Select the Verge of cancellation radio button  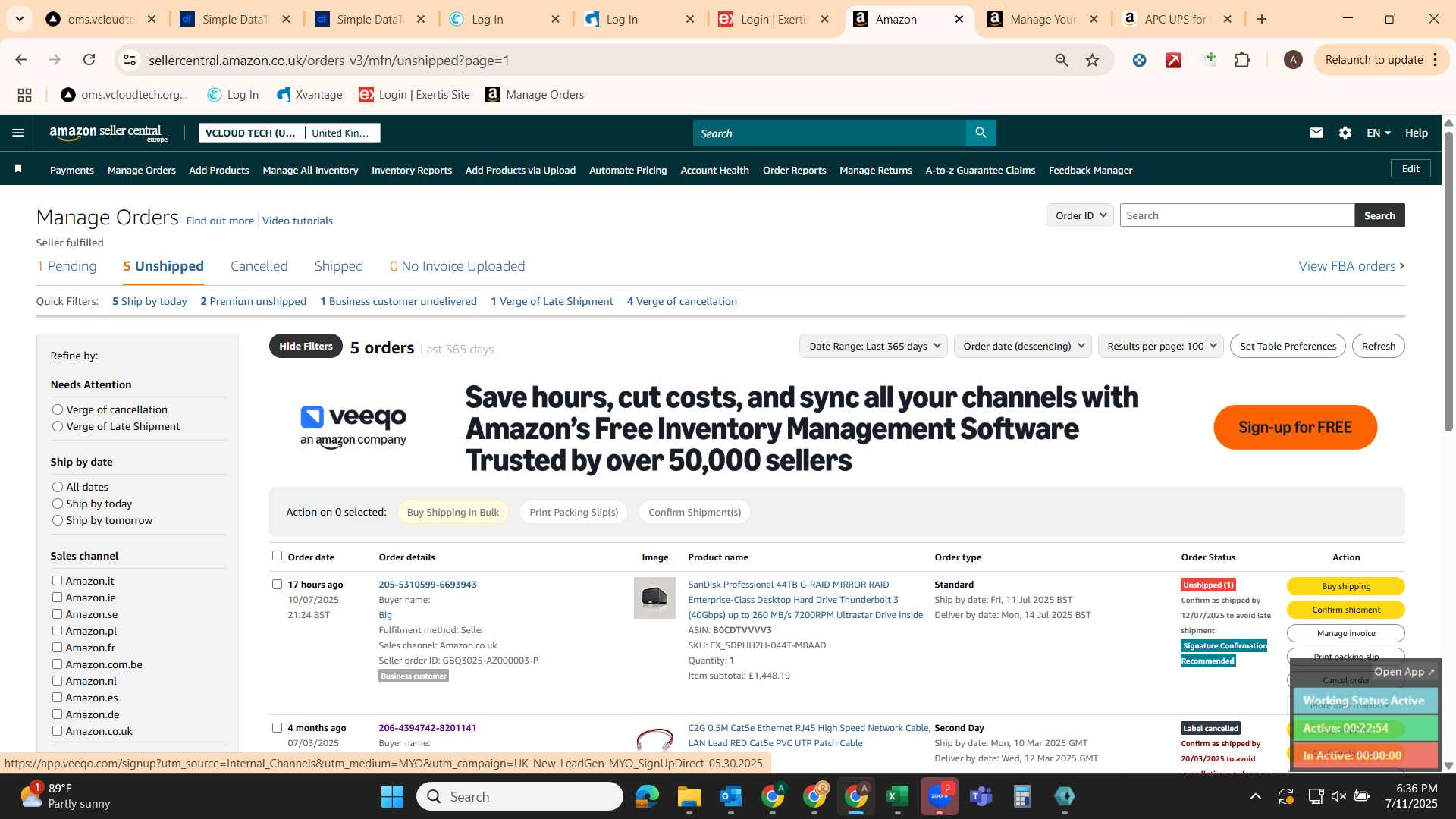(57, 409)
